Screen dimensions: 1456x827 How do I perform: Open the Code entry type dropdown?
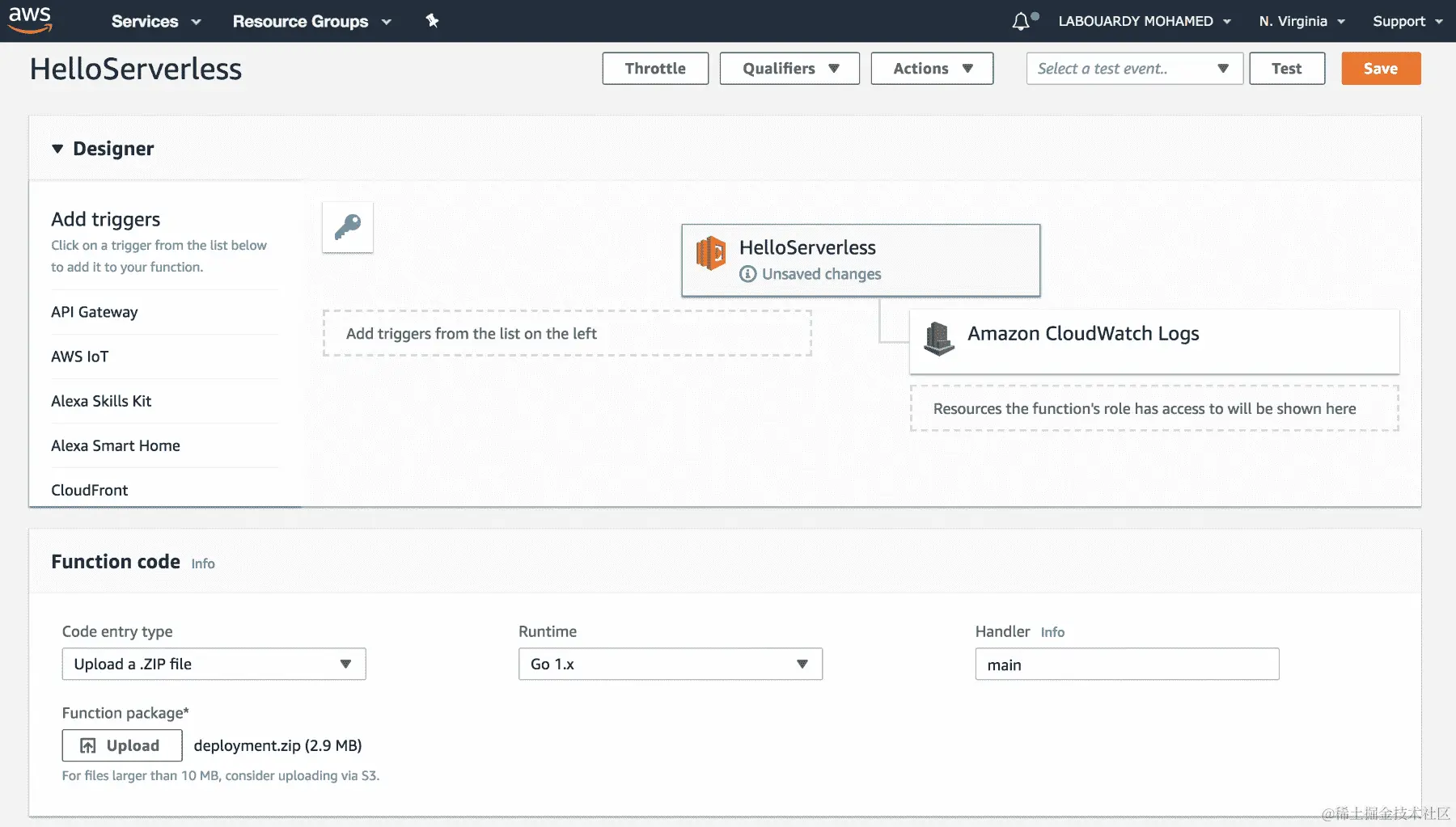point(214,664)
